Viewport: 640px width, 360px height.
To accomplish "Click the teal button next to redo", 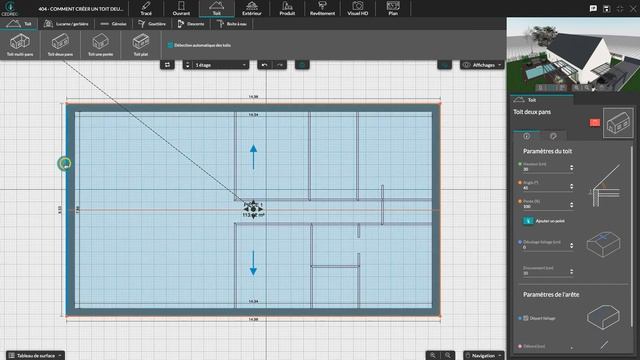I will 302,65.
